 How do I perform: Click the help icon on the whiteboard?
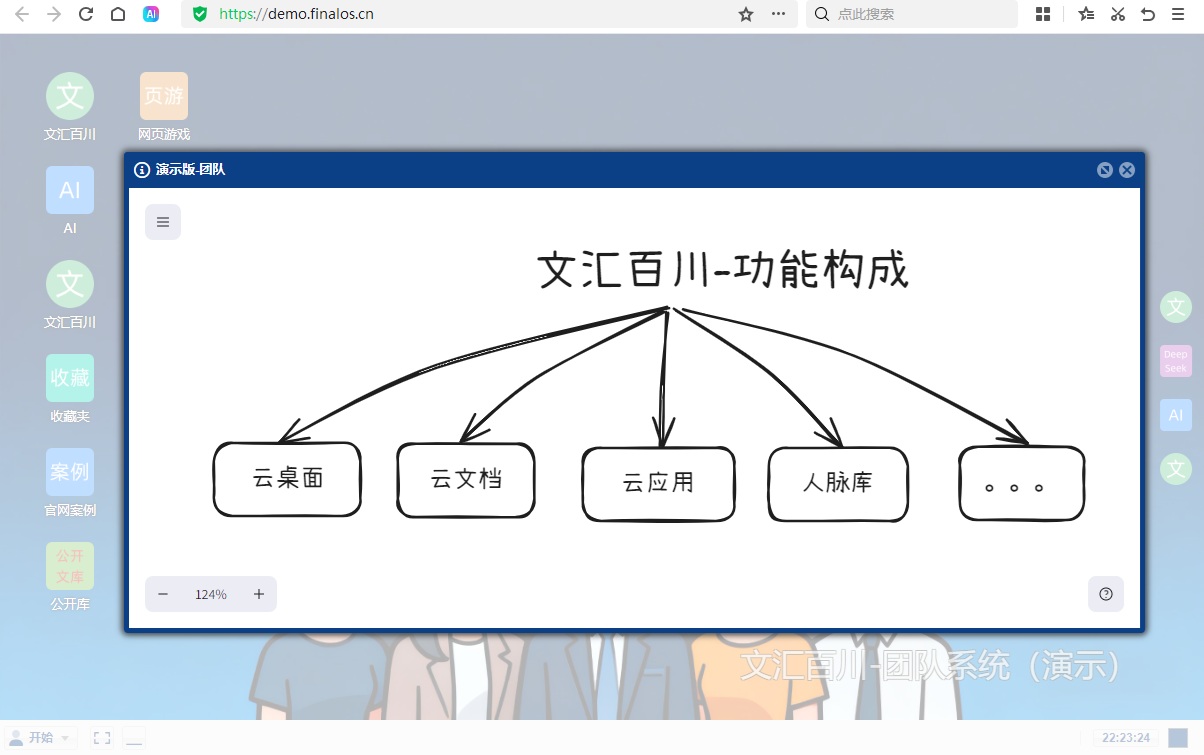[1106, 594]
